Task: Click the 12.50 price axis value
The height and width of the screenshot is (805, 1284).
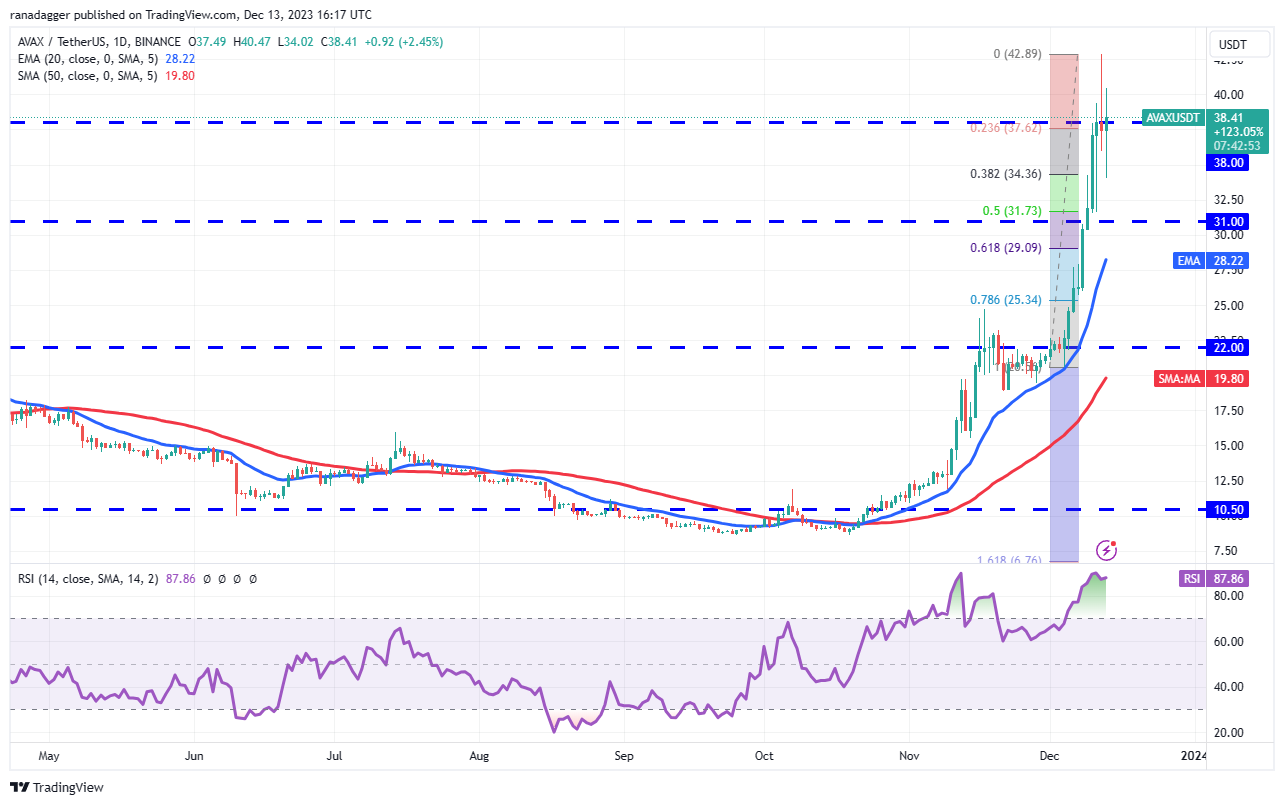Action: click(x=1227, y=480)
